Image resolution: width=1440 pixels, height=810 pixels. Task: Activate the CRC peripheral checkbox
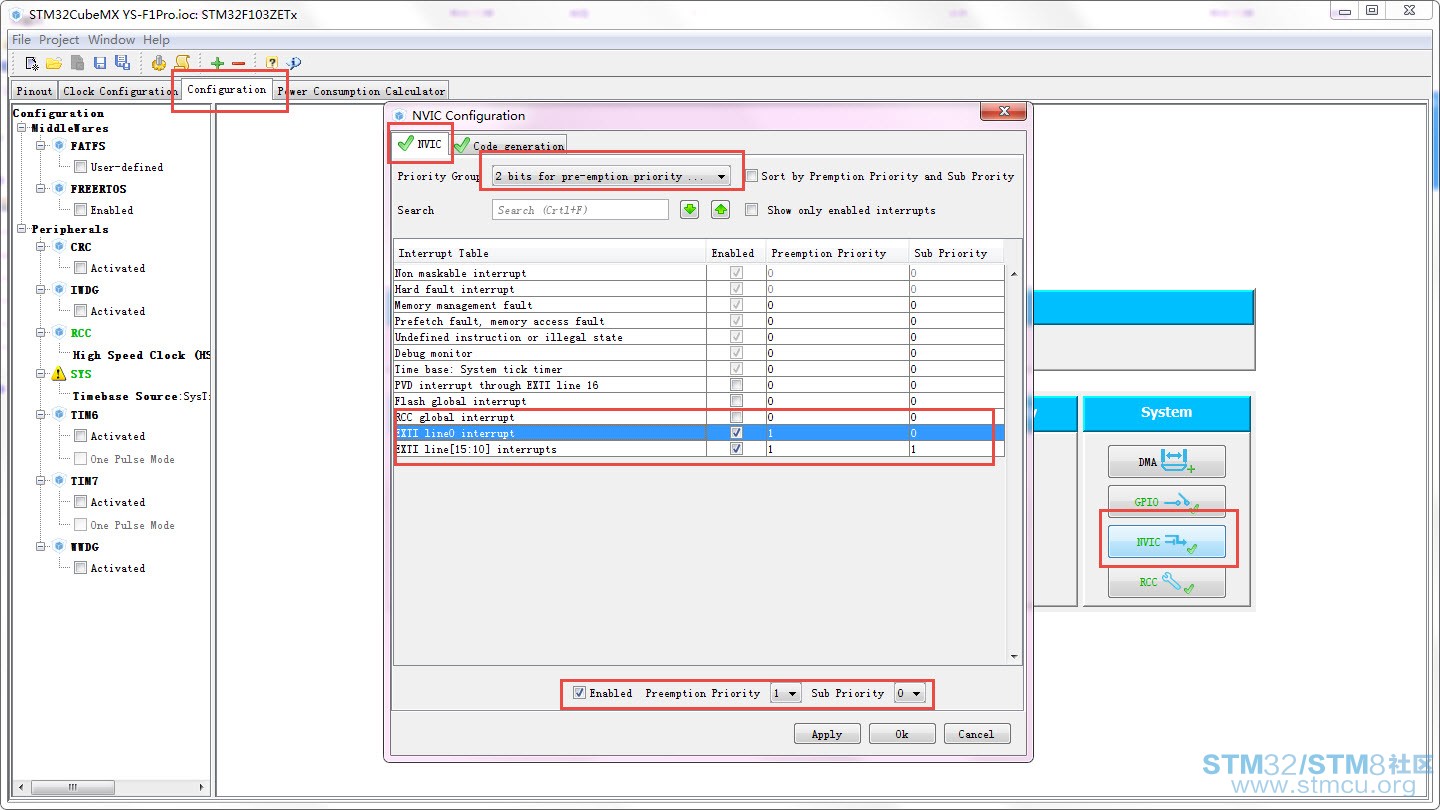[80, 268]
